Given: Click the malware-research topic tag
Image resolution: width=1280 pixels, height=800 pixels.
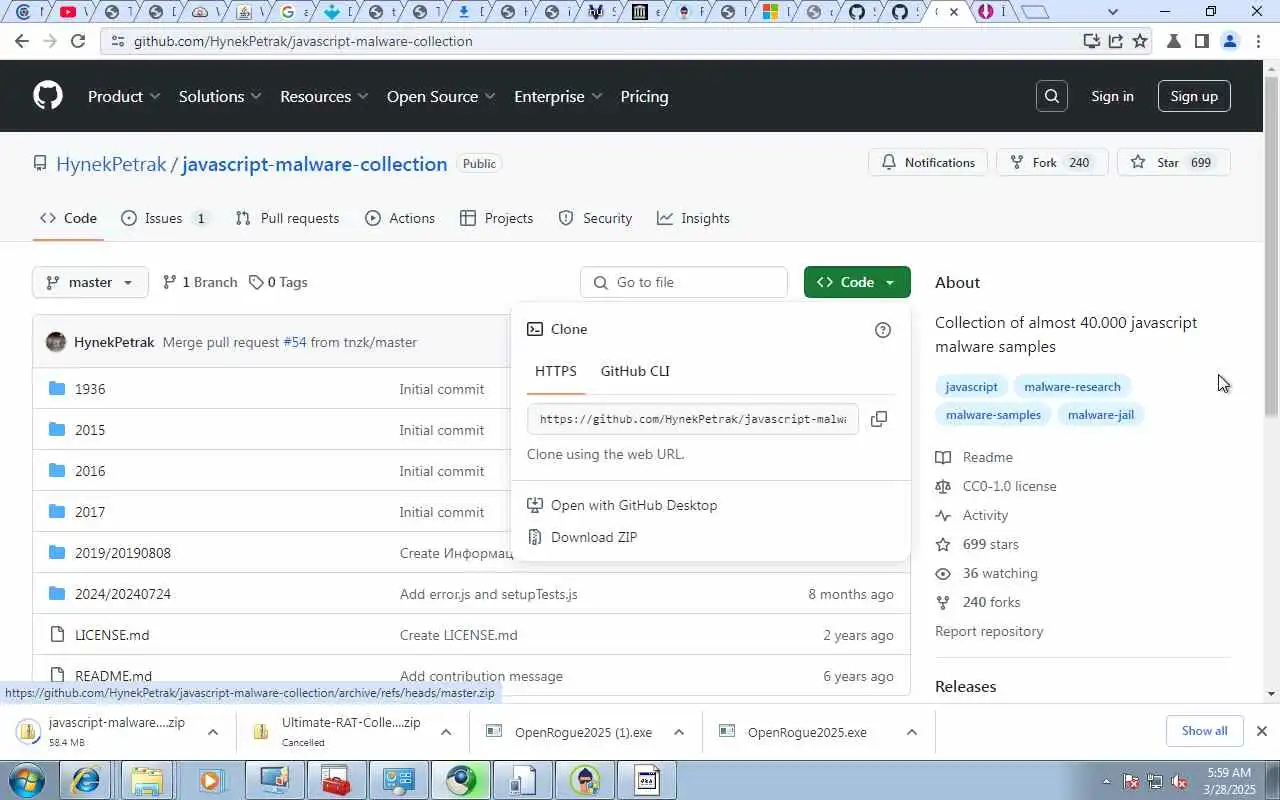Looking at the screenshot, I should (1072, 387).
